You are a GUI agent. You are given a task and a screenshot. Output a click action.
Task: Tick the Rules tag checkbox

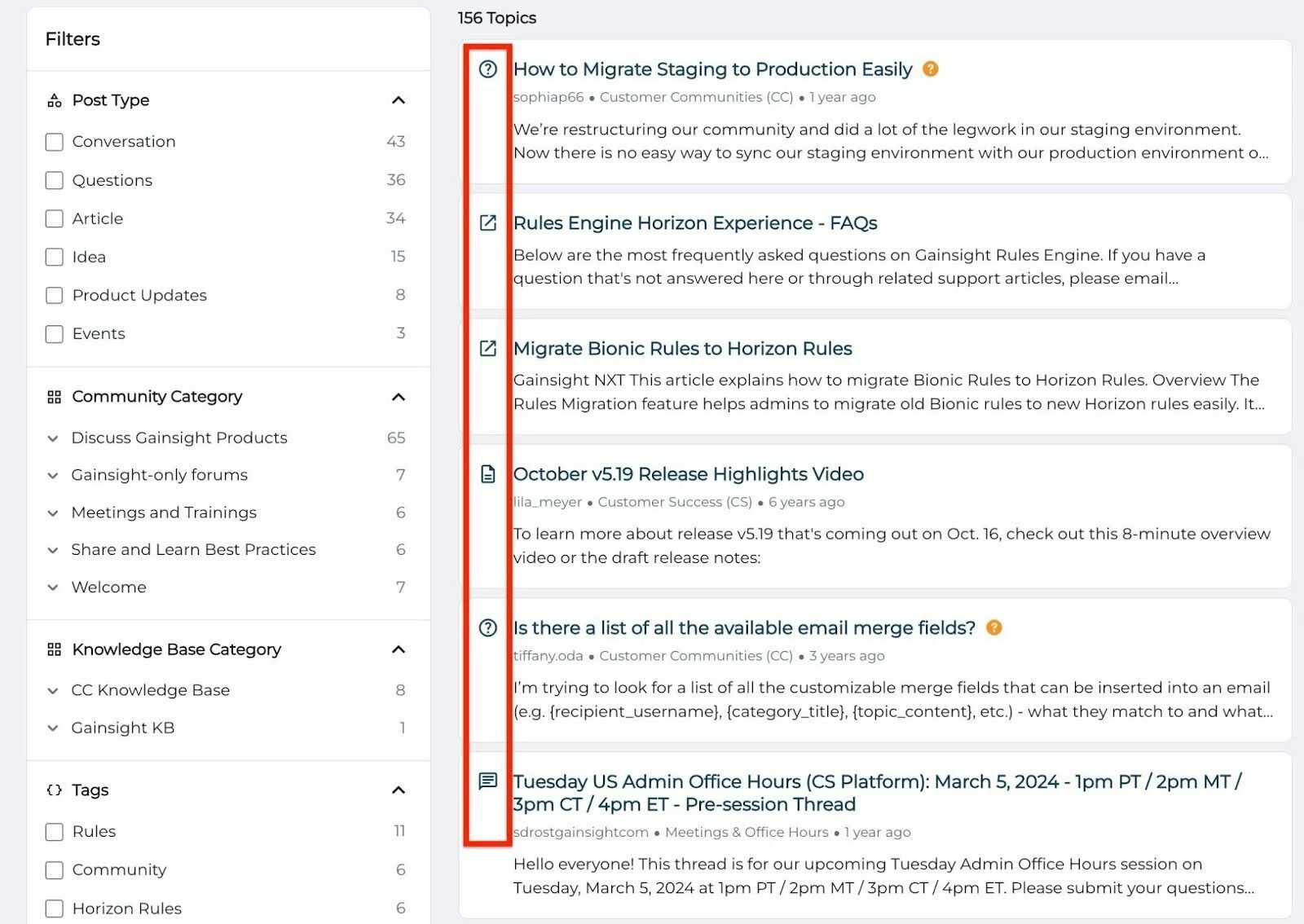(55, 831)
